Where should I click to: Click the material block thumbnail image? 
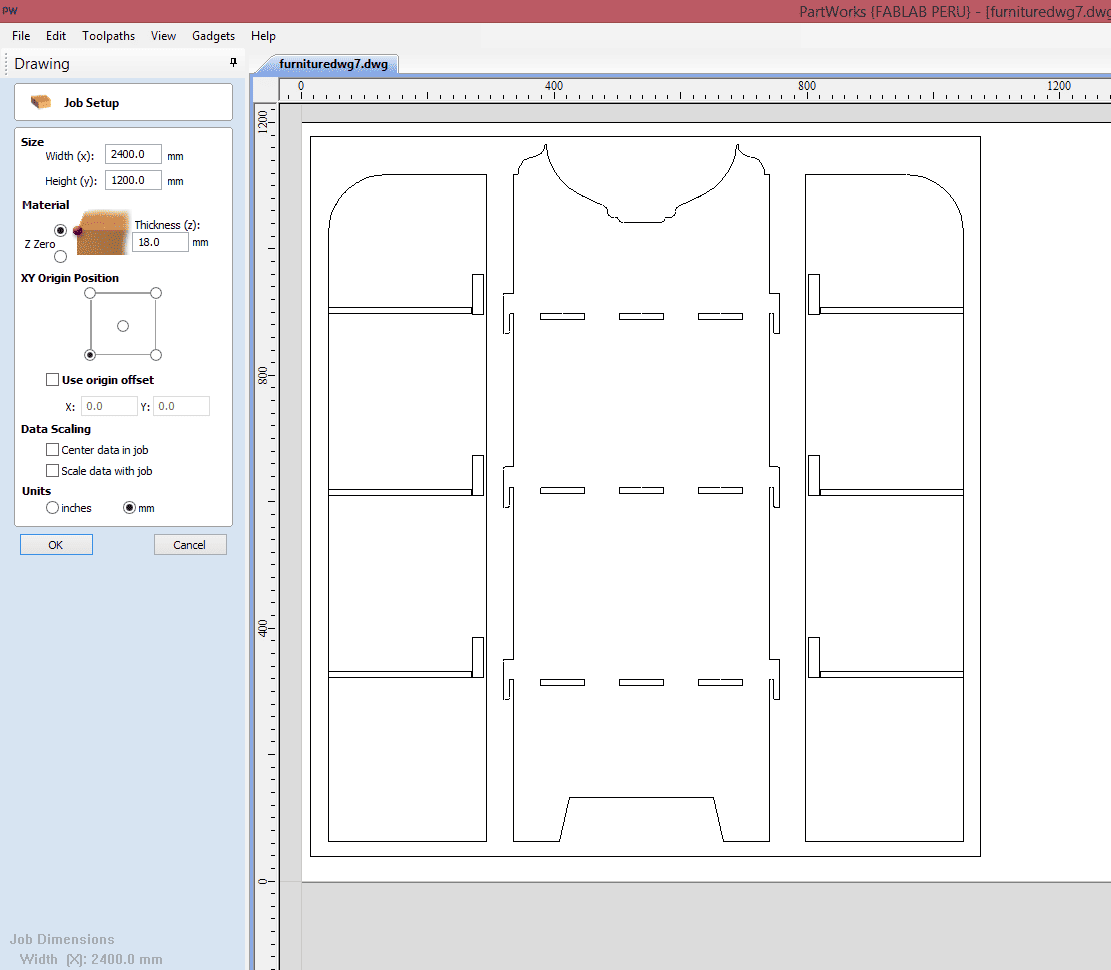pos(102,232)
